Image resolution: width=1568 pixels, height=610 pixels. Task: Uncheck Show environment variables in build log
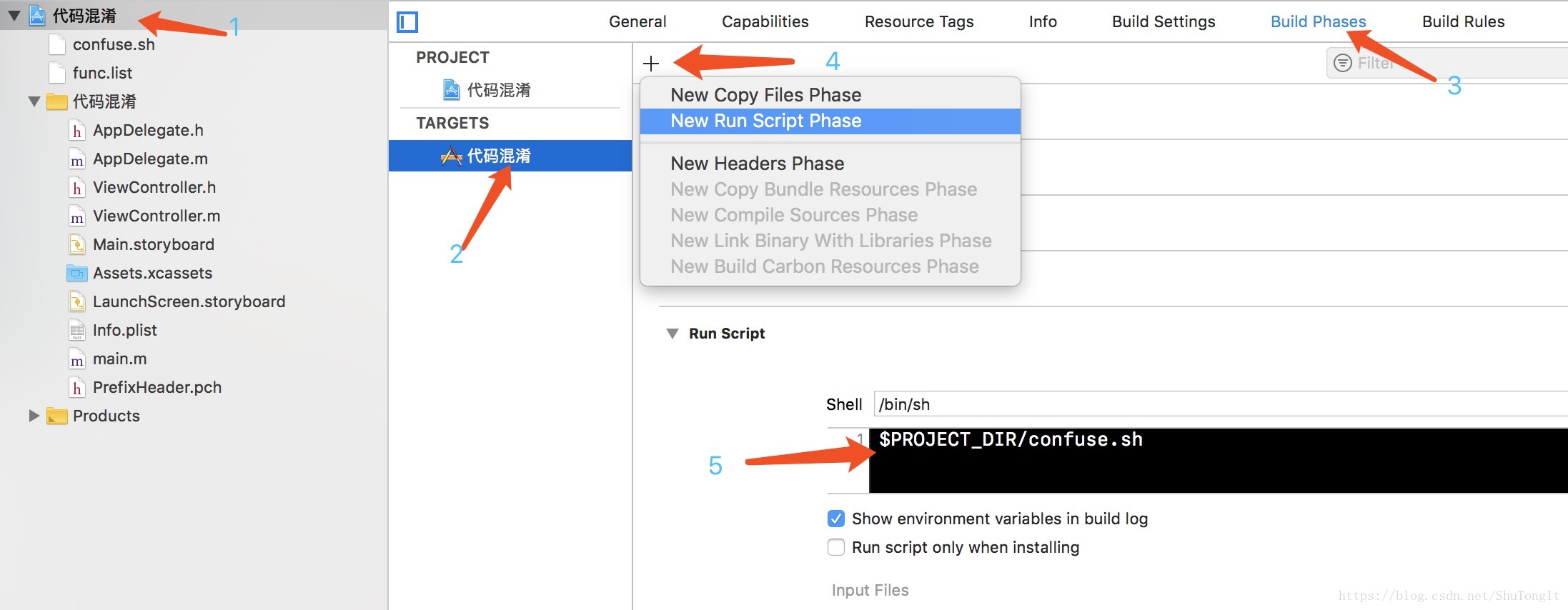[x=836, y=519]
